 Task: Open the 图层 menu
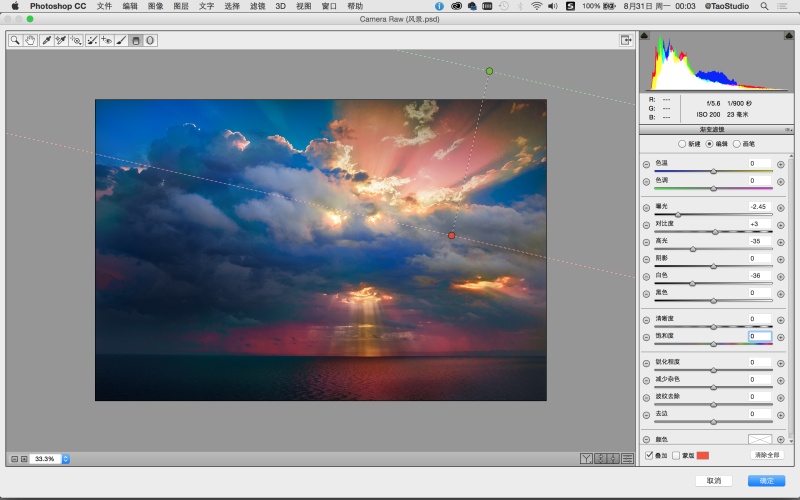181,6
